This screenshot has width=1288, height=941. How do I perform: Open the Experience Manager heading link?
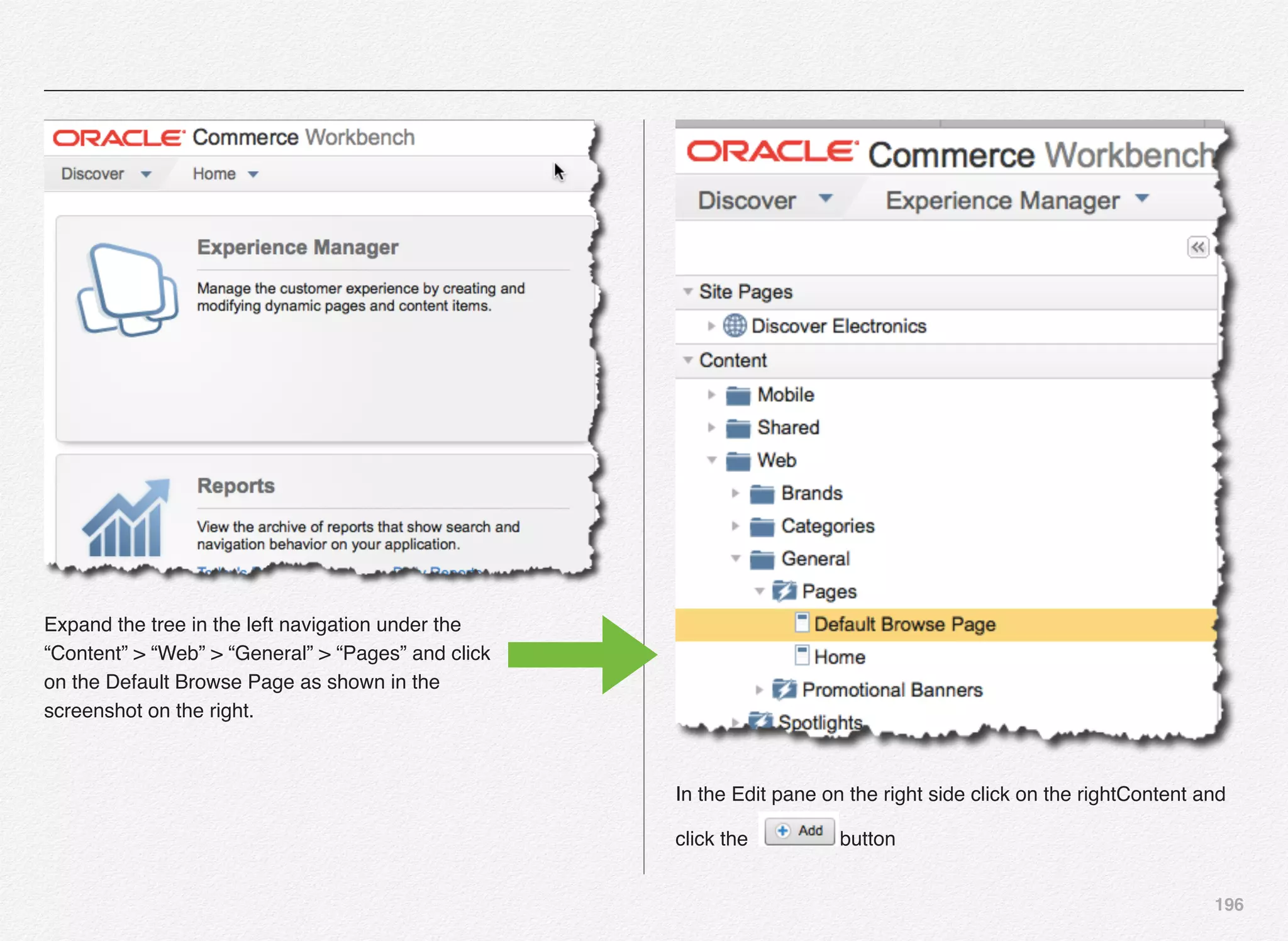tap(297, 247)
